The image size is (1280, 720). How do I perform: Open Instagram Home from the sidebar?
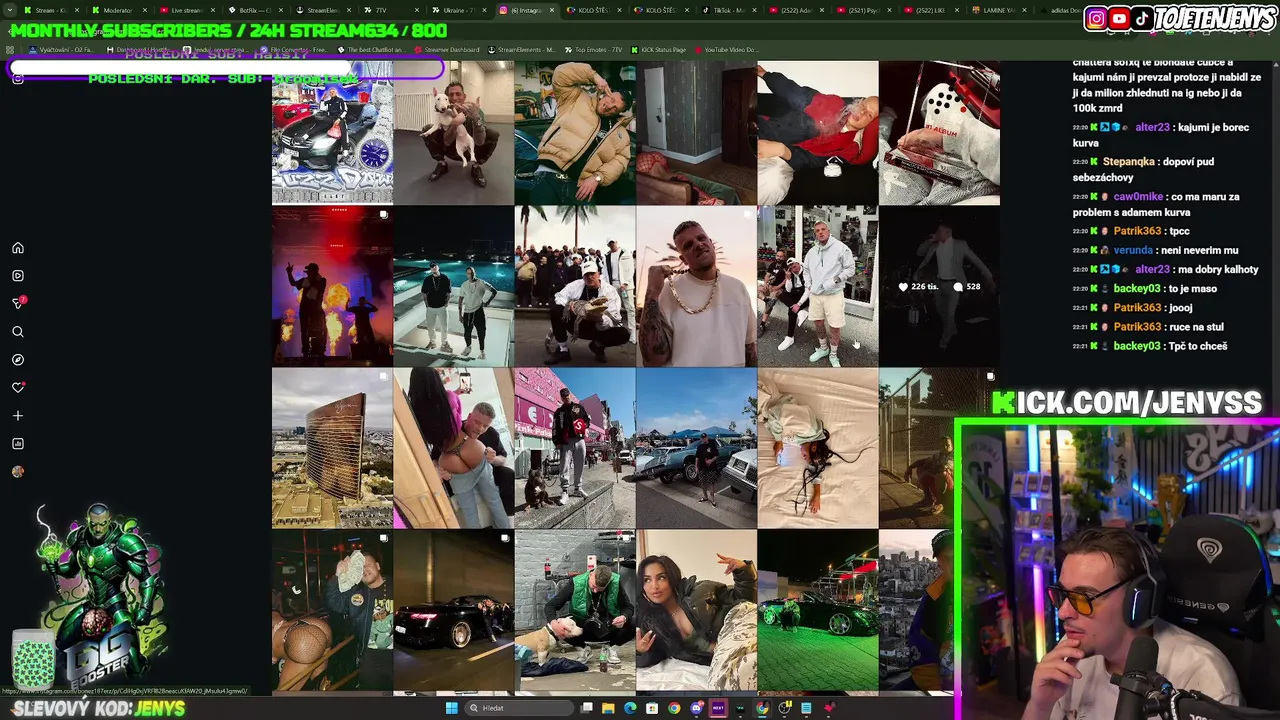18,248
